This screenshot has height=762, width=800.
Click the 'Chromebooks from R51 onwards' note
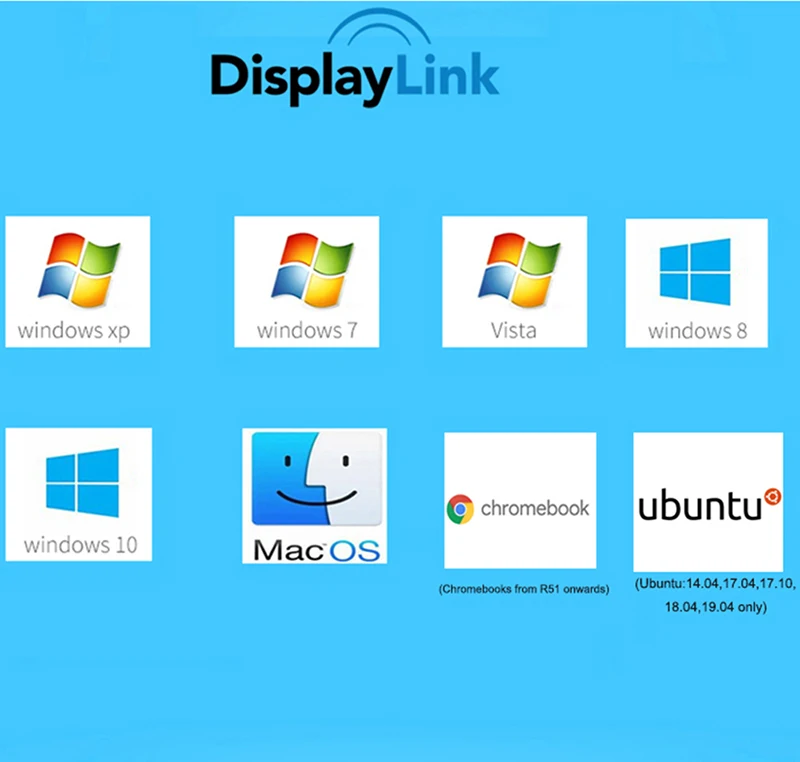524,589
